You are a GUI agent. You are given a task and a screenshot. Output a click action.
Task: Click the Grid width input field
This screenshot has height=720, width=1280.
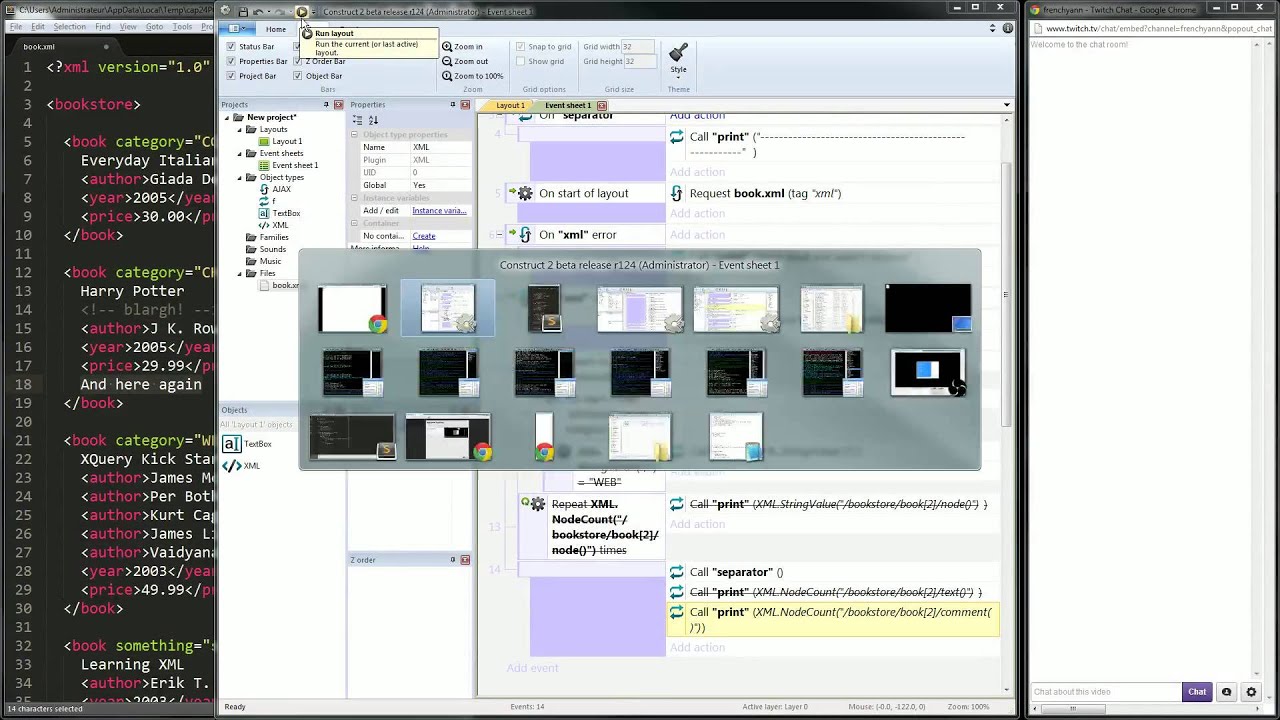click(x=638, y=47)
